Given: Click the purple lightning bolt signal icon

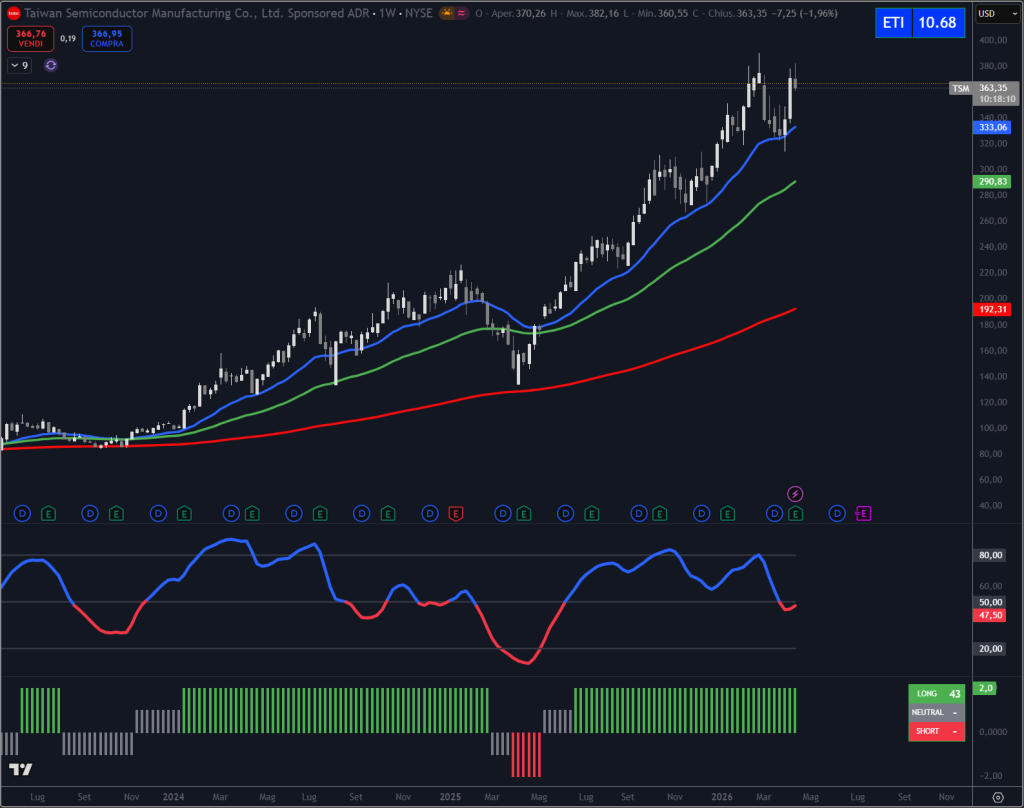Looking at the screenshot, I should 794,492.
